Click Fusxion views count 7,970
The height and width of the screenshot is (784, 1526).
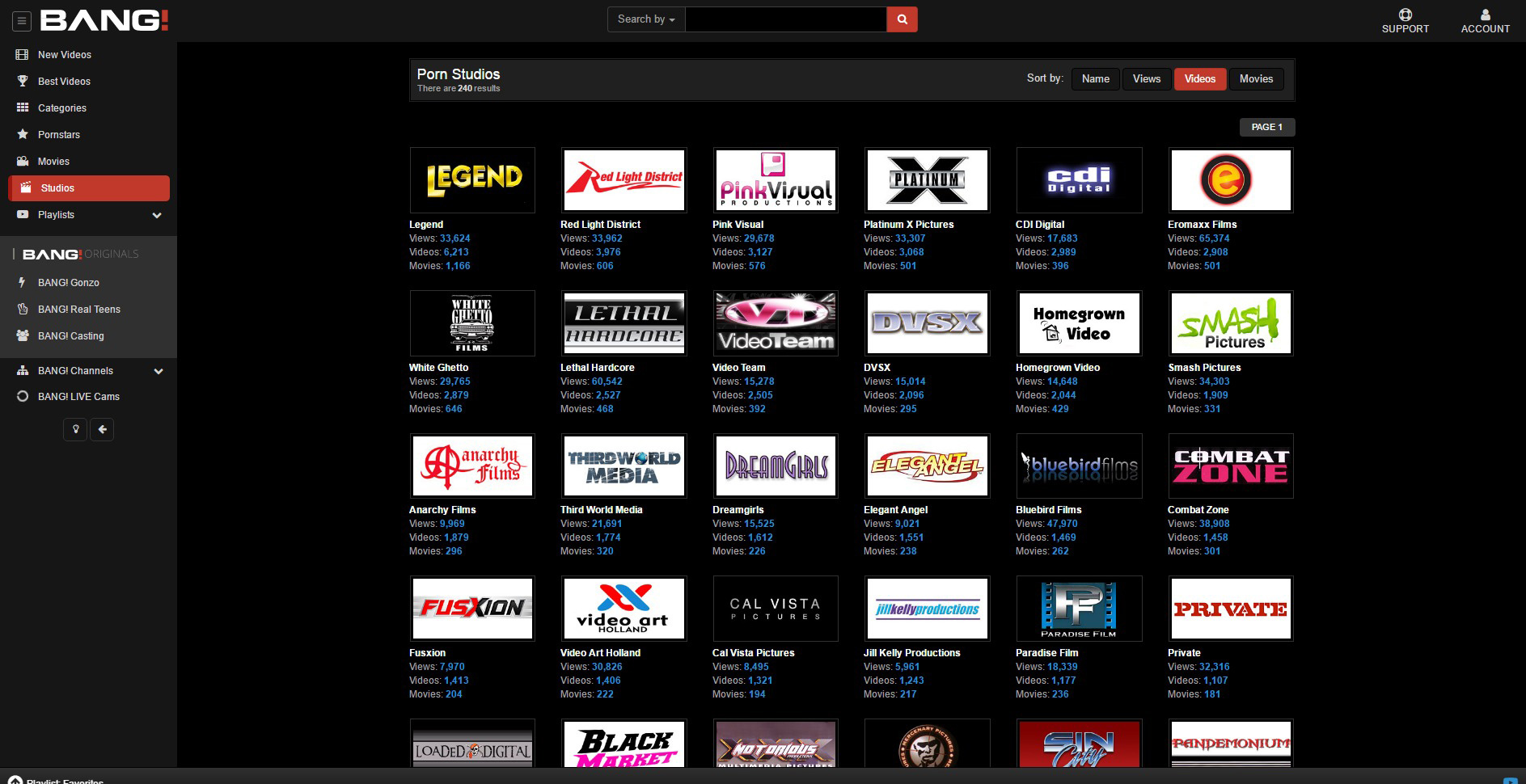tap(452, 667)
